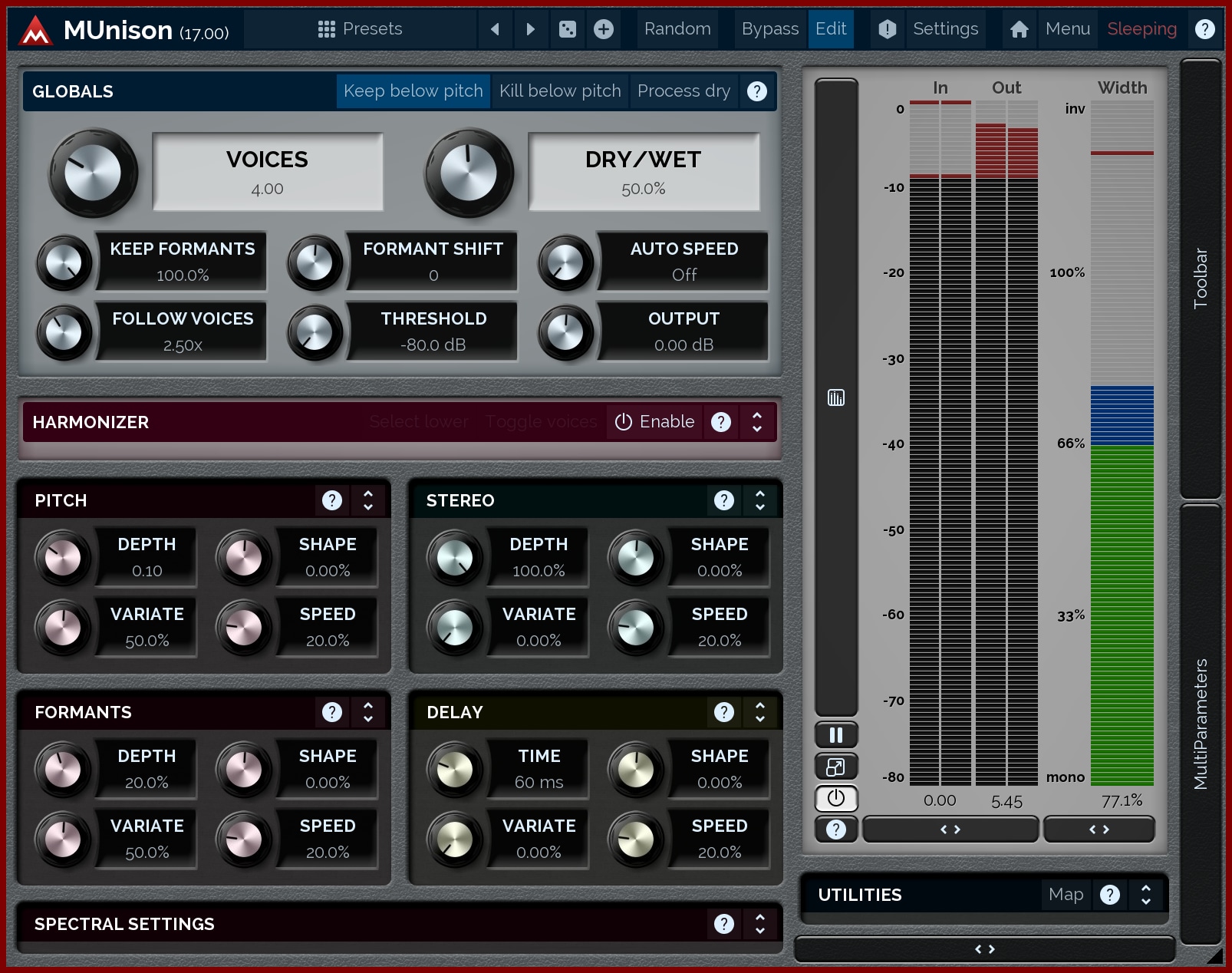Click the meter popup window icon
The width and height of the screenshot is (1232, 973).
coord(835,767)
